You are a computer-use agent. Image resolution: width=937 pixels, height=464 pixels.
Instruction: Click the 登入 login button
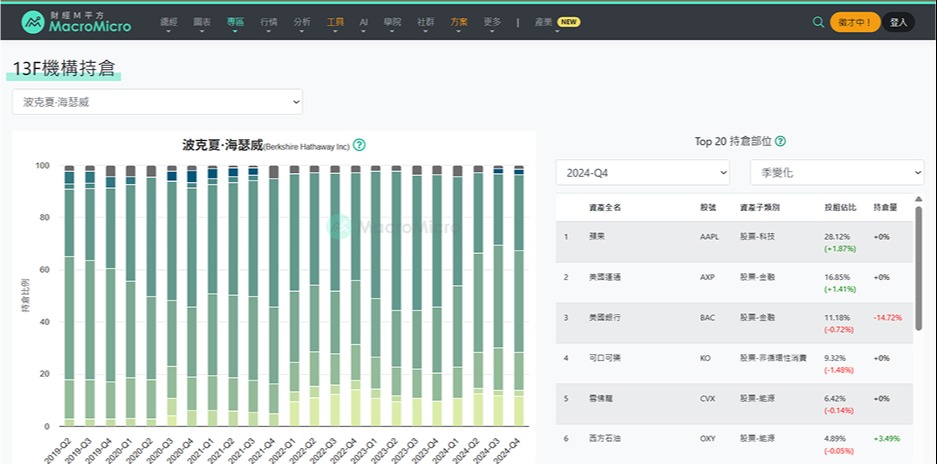(898, 22)
